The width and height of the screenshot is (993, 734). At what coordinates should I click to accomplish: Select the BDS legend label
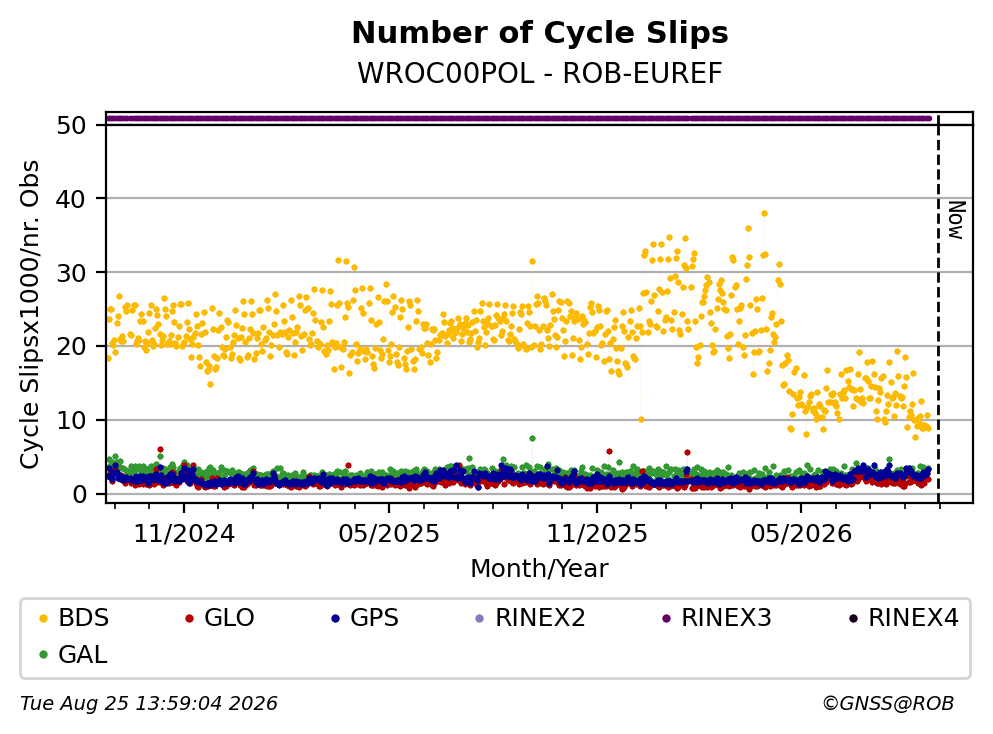pyautogui.click(x=84, y=618)
